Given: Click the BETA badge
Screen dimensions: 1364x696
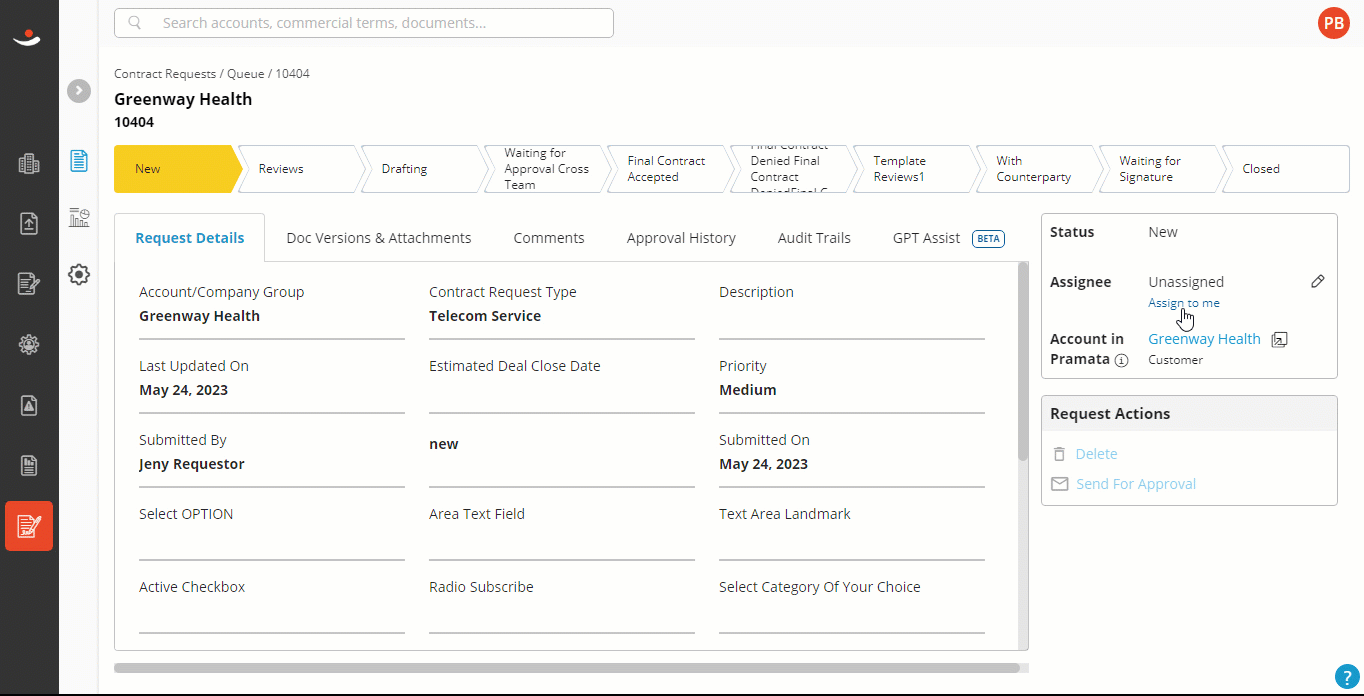Looking at the screenshot, I should pos(988,239).
